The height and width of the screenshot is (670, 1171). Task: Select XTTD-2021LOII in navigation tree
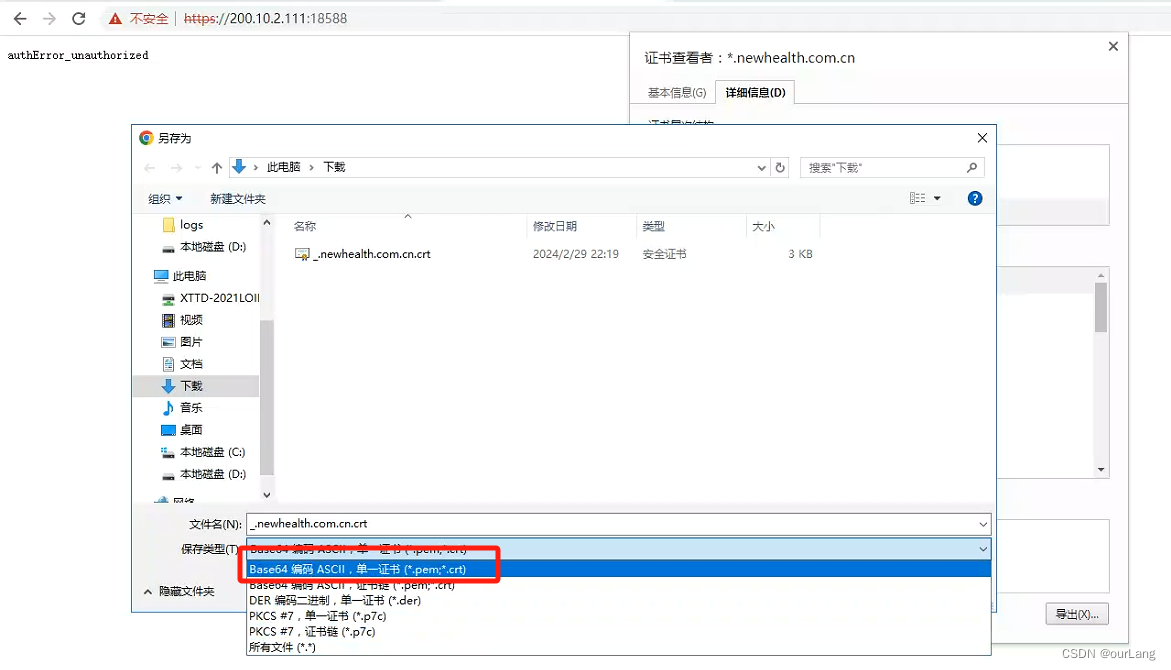[x=211, y=298]
